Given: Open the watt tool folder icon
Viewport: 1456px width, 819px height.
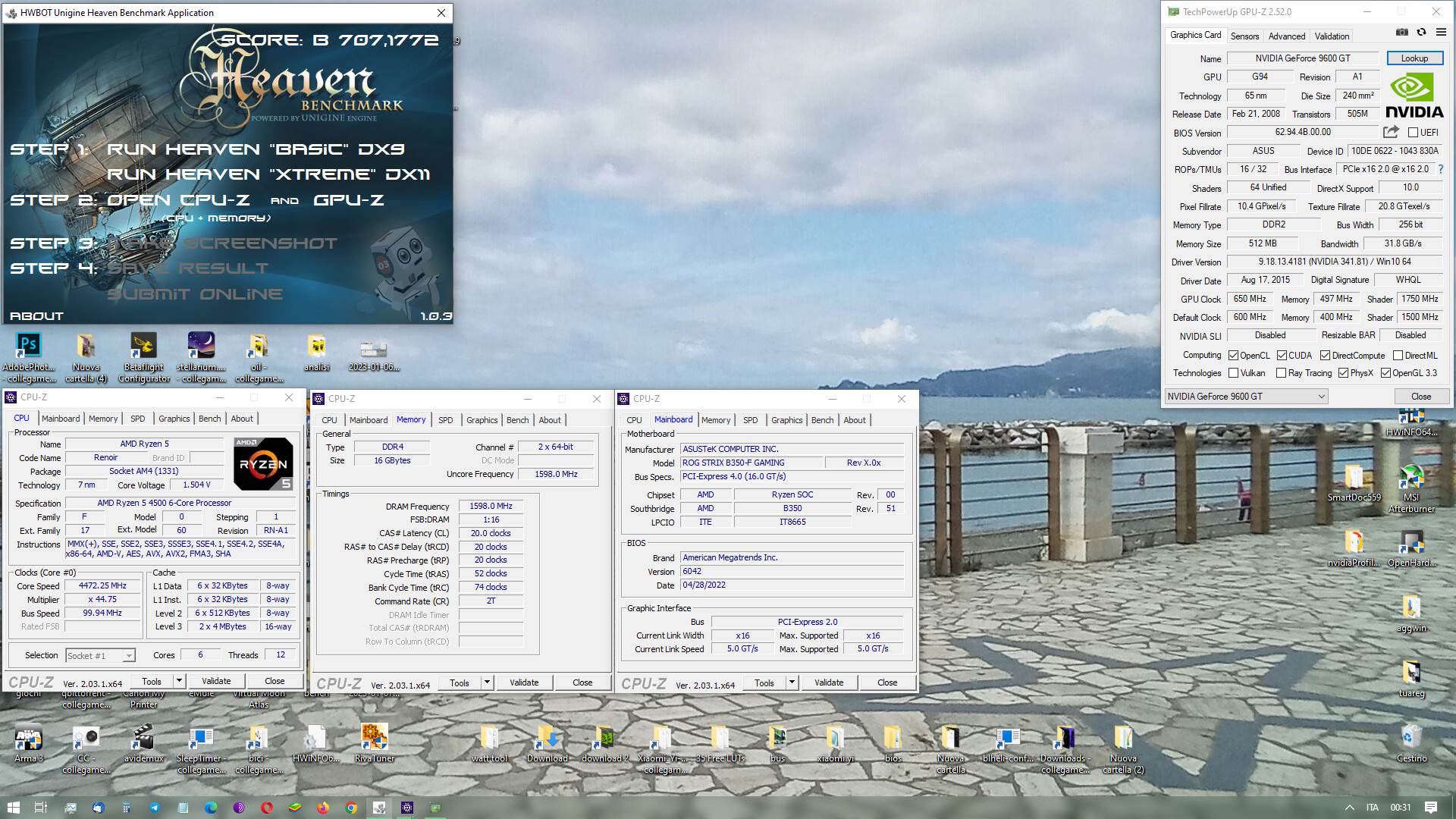Looking at the screenshot, I should 489,743.
